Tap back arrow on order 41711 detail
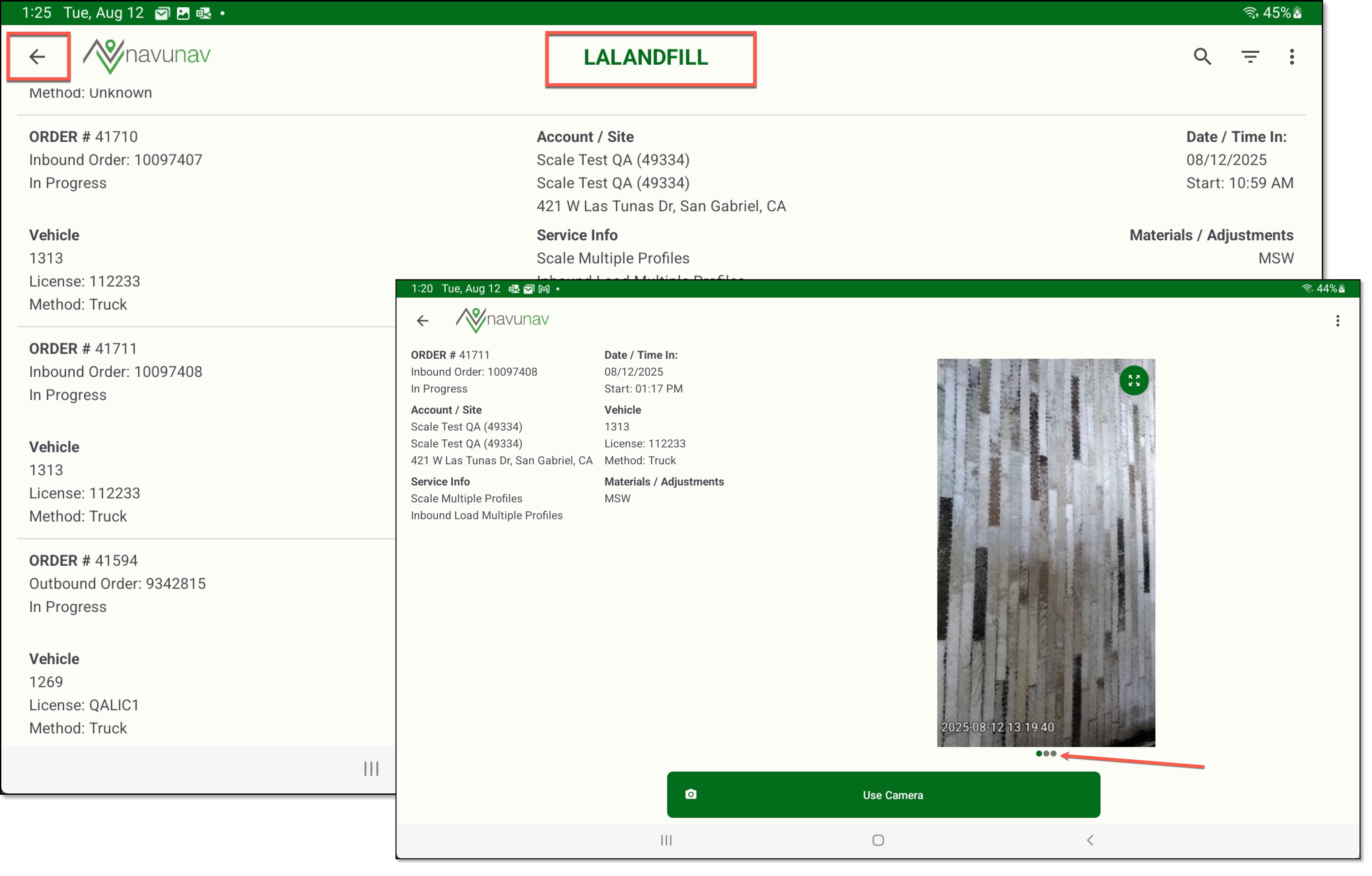The image size is (1372, 876). (422, 321)
